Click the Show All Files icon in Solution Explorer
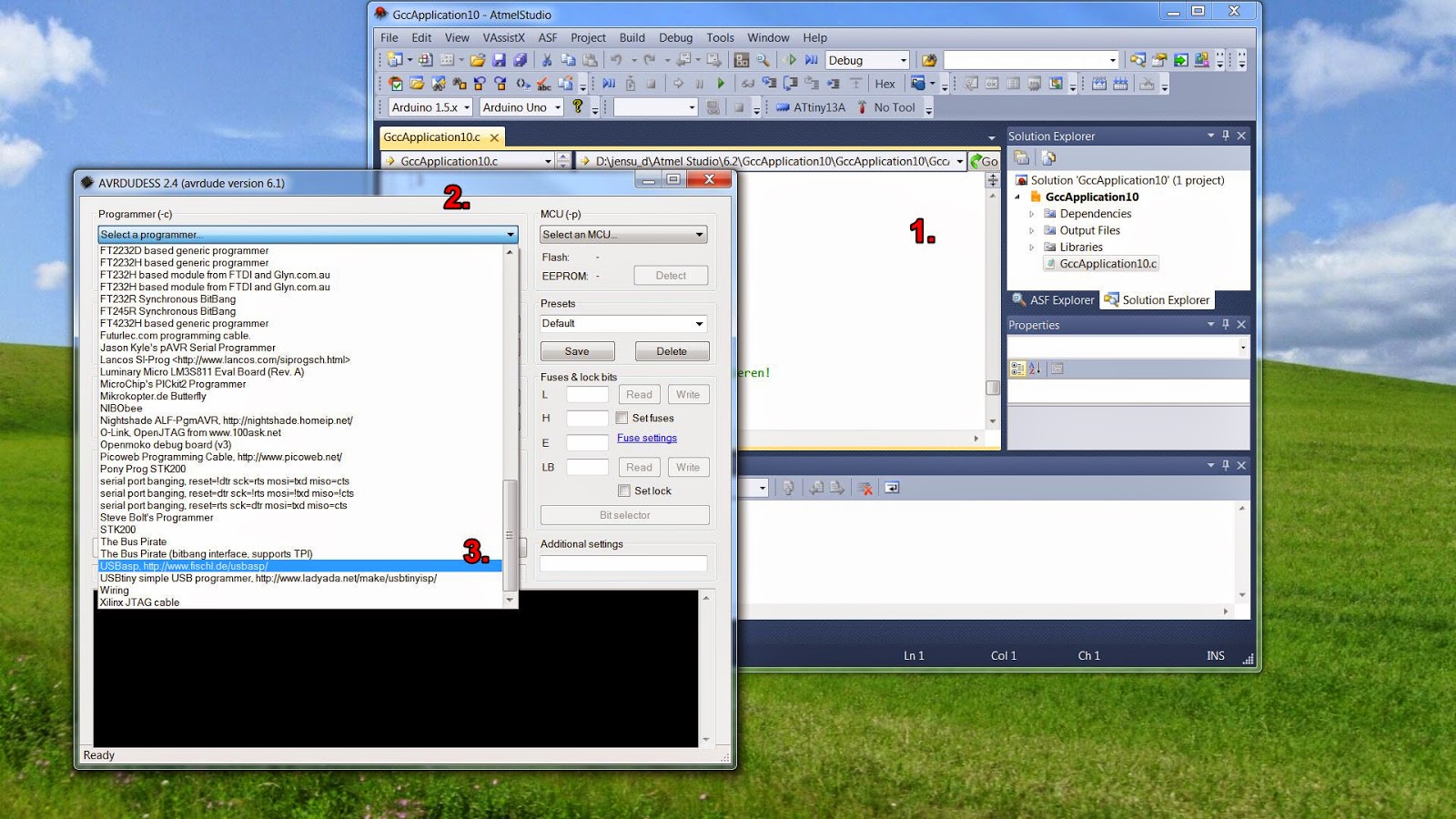Viewport: 1456px width, 819px height. pos(1047,157)
